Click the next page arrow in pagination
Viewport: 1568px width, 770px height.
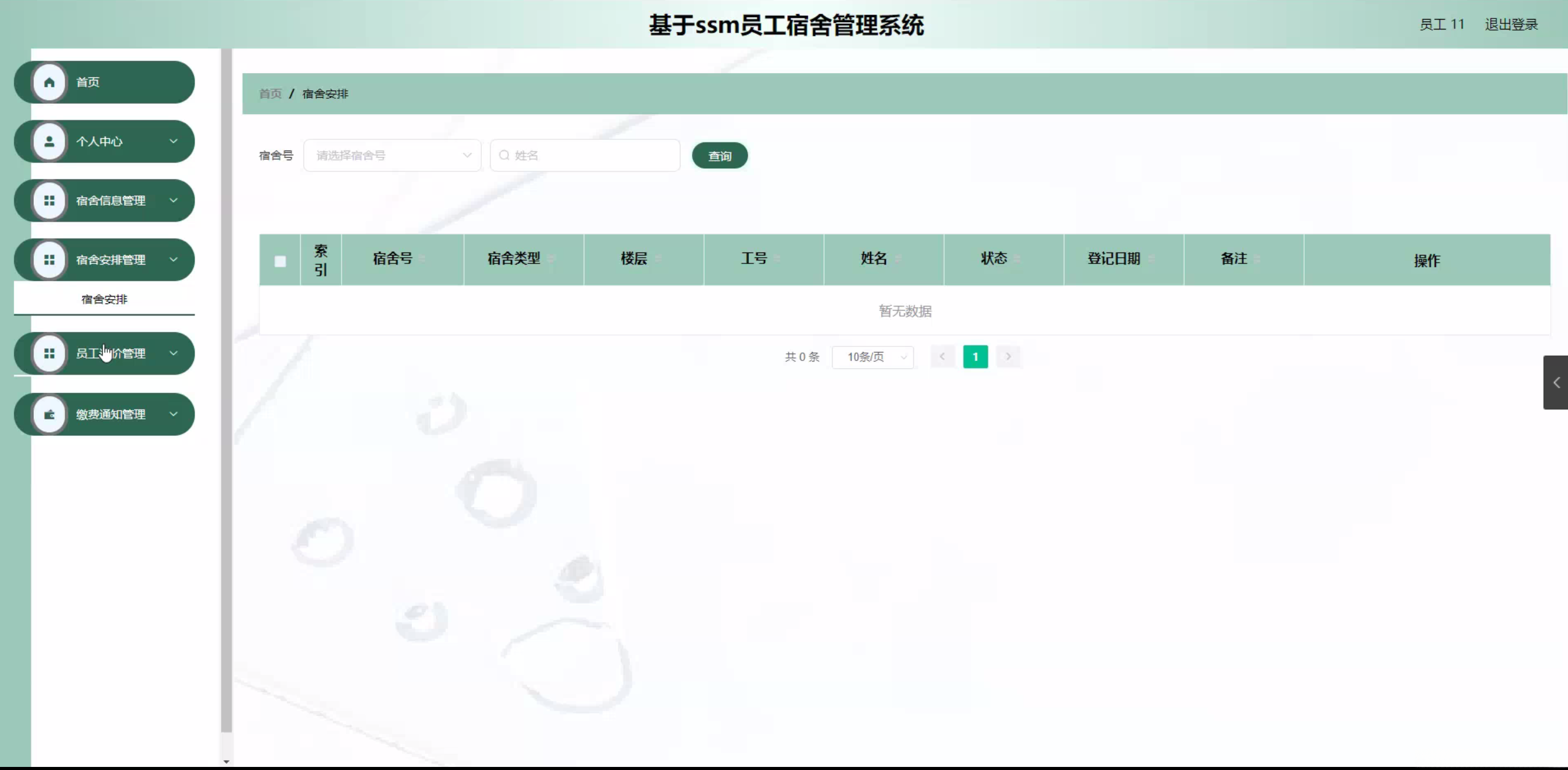1008,357
